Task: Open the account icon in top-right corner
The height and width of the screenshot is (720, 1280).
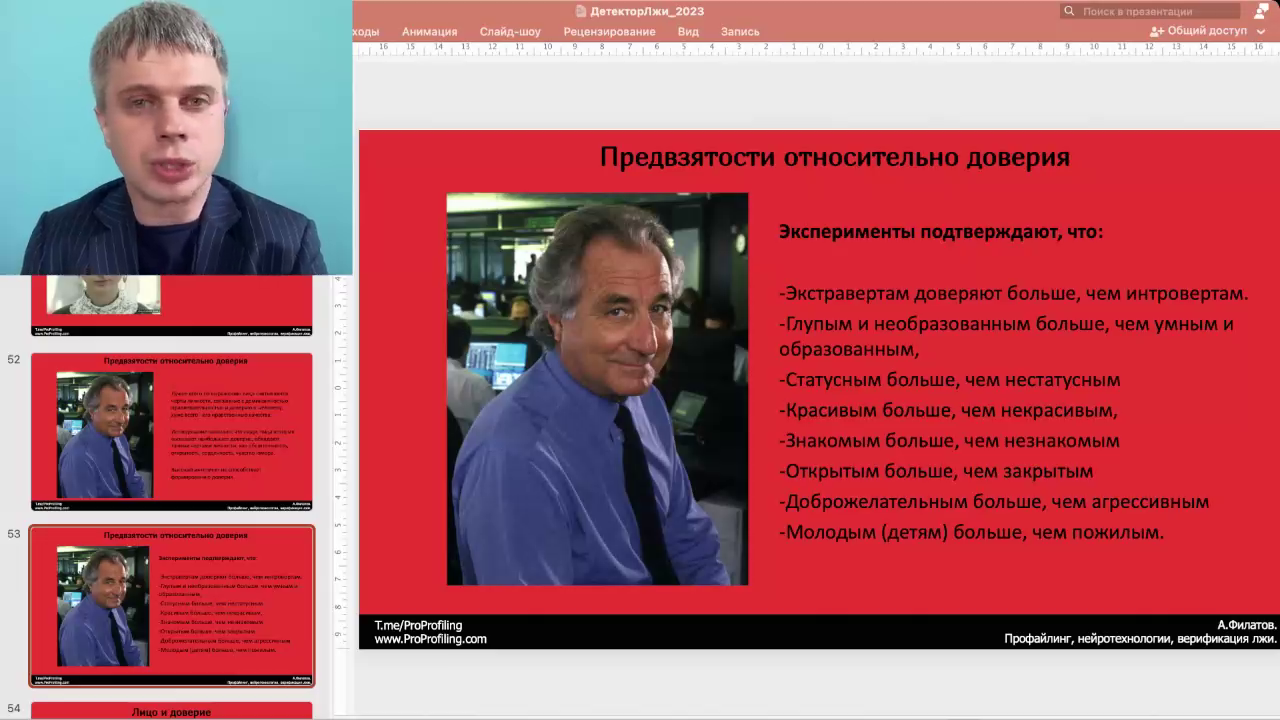Action: (x=1260, y=11)
